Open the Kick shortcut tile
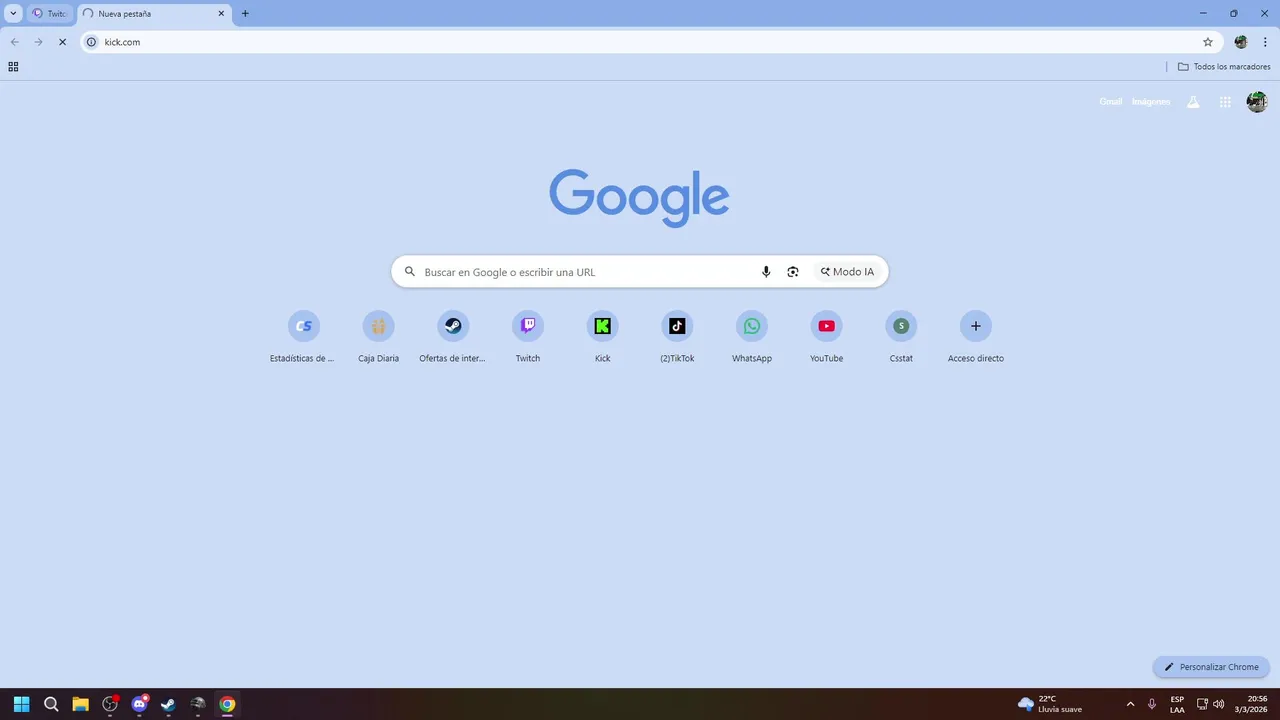1280x720 pixels. tap(602, 337)
